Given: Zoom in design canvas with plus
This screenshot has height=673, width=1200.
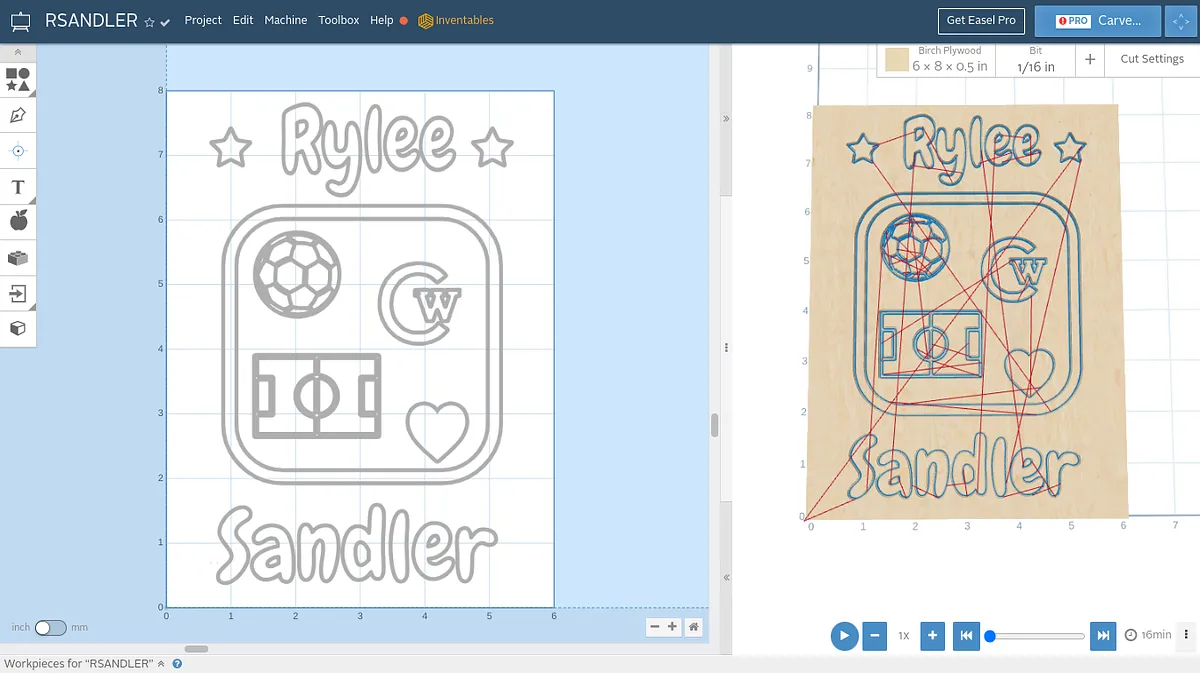Looking at the screenshot, I should point(672,627).
